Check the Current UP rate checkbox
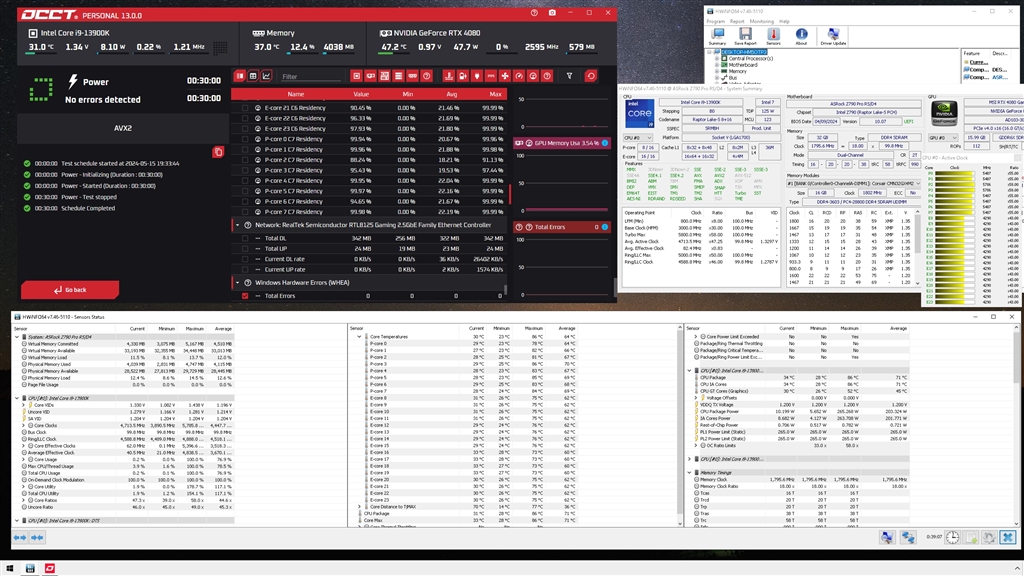Image resolution: width=1024 pixels, height=576 pixels. (x=246, y=269)
